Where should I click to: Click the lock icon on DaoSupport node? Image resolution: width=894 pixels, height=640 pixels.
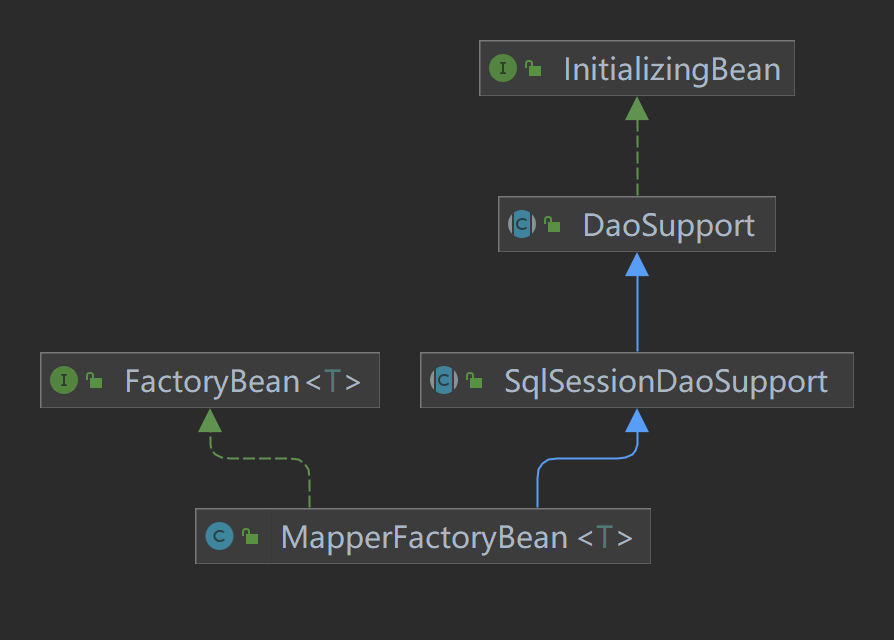click(x=552, y=225)
